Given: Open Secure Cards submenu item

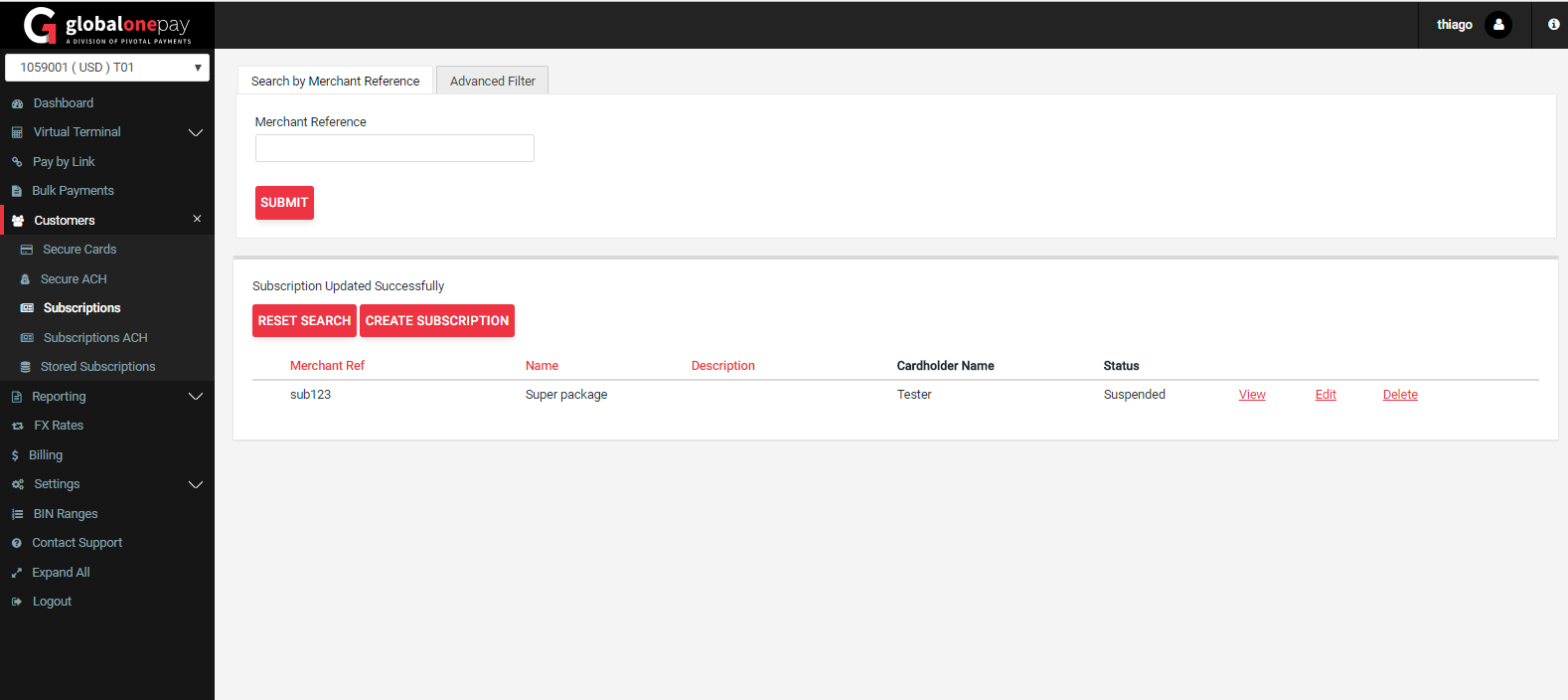Looking at the screenshot, I should pos(79,250).
